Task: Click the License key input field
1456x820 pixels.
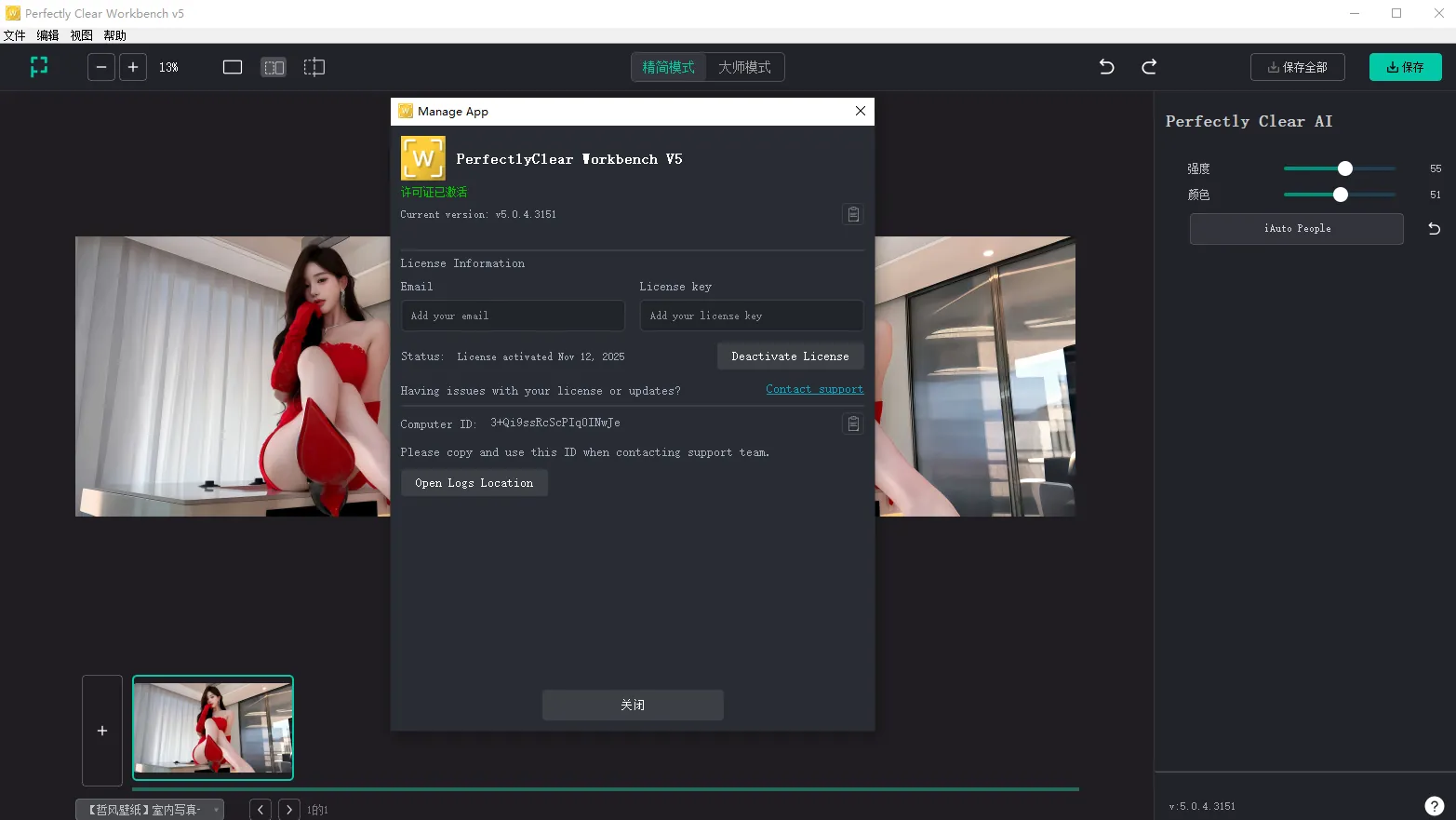Action: pyautogui.click(x=751, y=316)
